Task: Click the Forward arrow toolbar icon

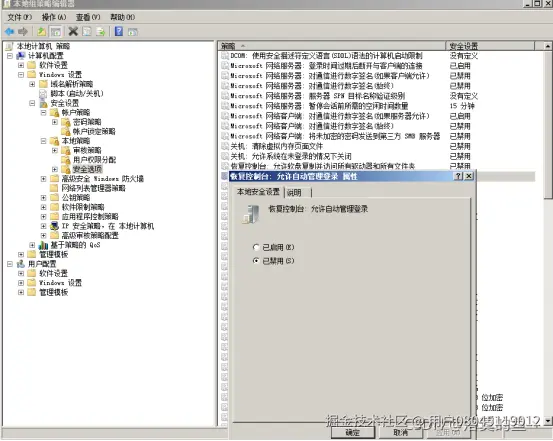Action: tap(23, 32)
